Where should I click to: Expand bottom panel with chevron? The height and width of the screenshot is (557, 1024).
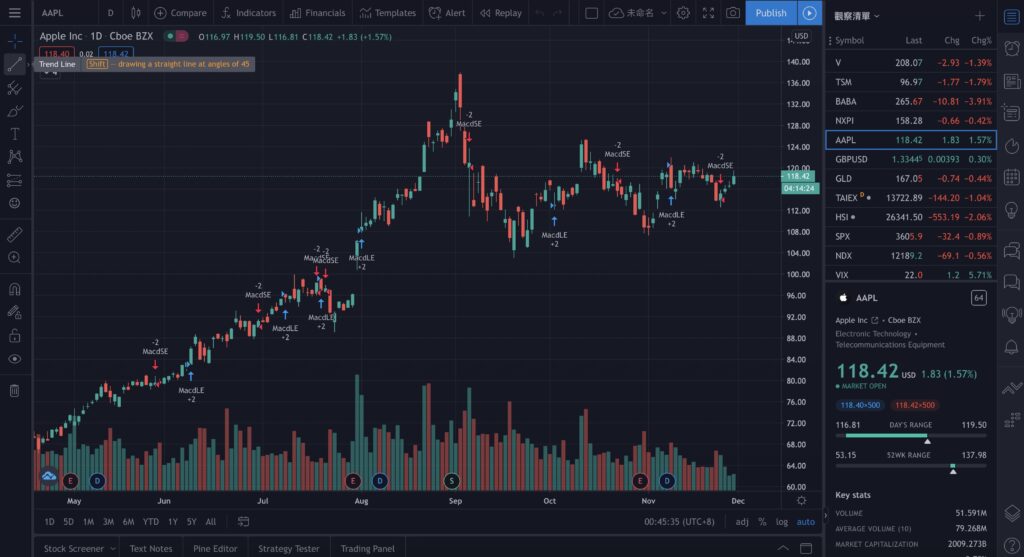(782, 548)
